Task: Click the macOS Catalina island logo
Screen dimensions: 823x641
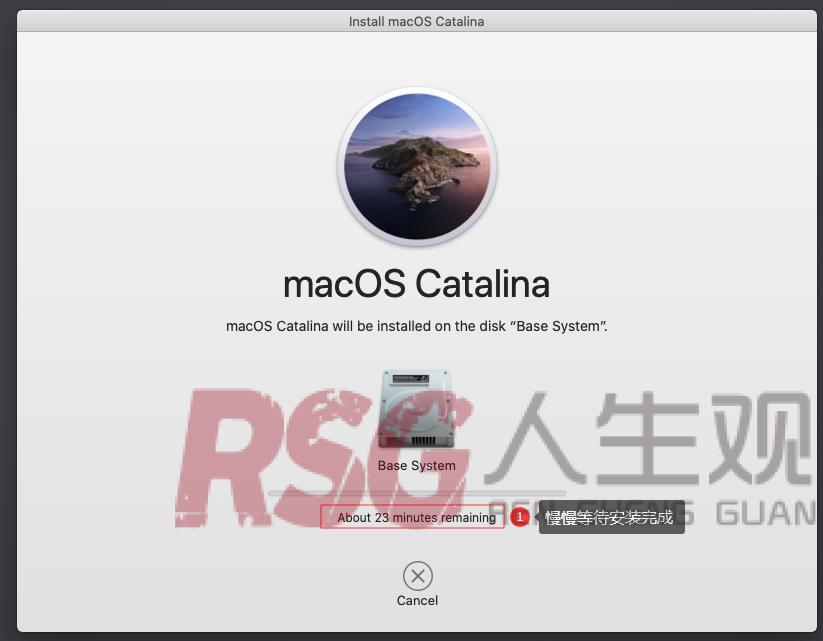Action: click(x=417, y=166)
